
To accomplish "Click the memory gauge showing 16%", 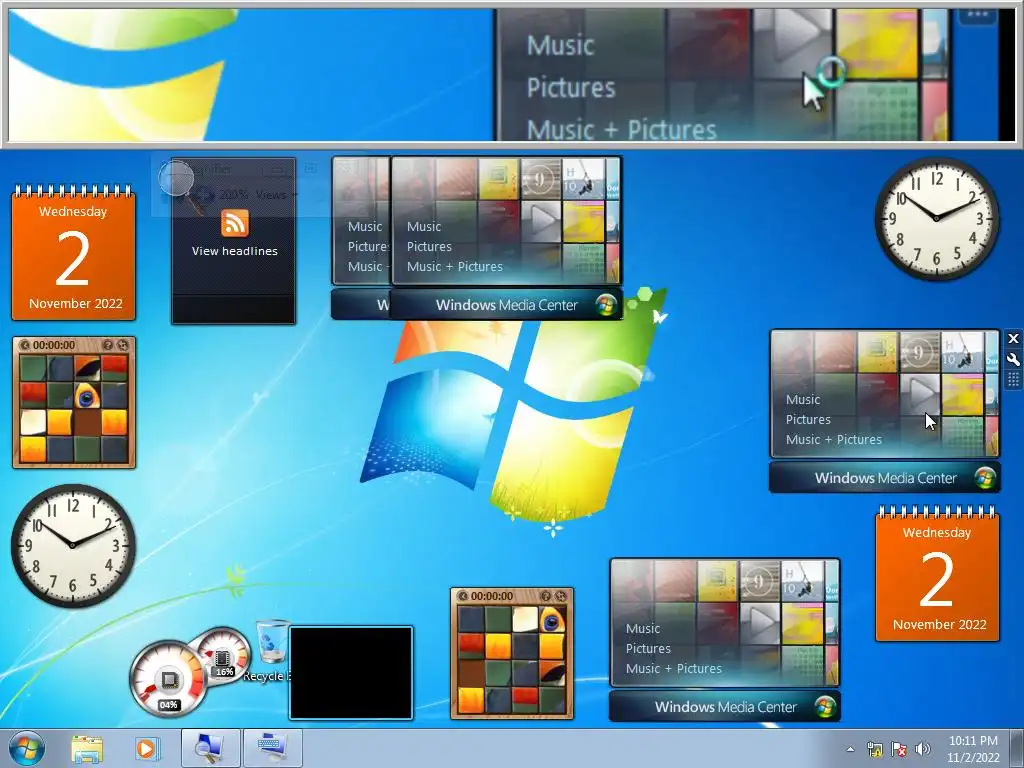I will pos(223,655).
